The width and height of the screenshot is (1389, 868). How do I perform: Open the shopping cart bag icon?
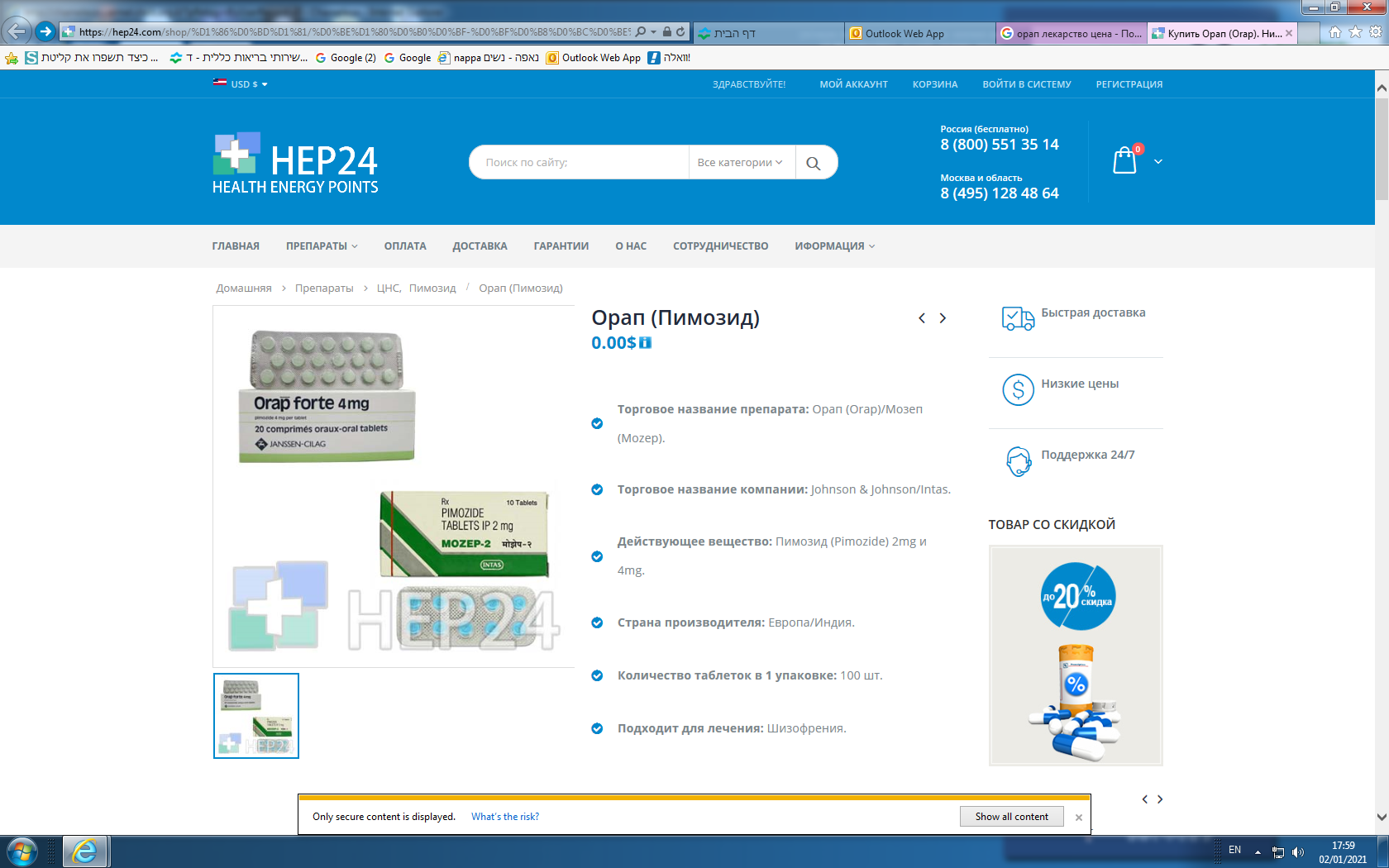pos(1125,160)
